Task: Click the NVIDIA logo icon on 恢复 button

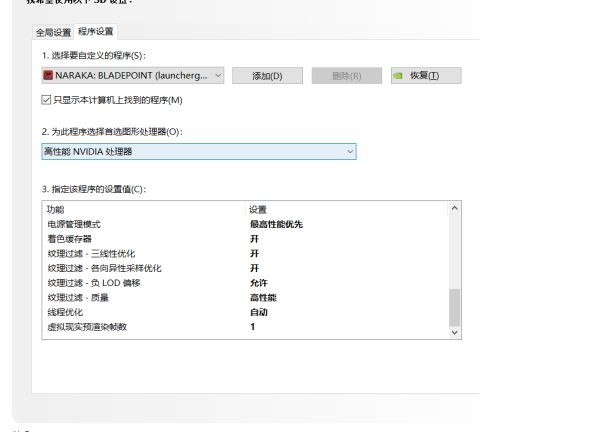Action: click(398, 75)
